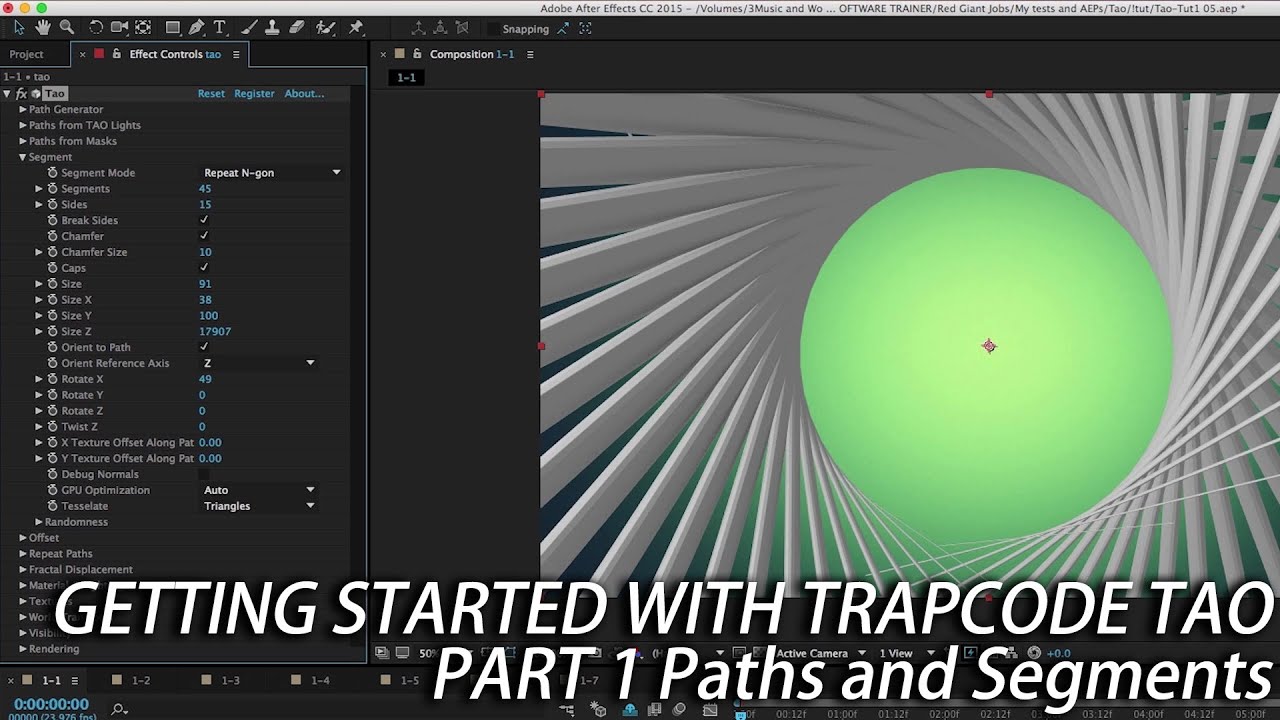The width and height of the screenshot is (1280, 720).
Task: Switch to the Project tab
Action: [27, 54]
